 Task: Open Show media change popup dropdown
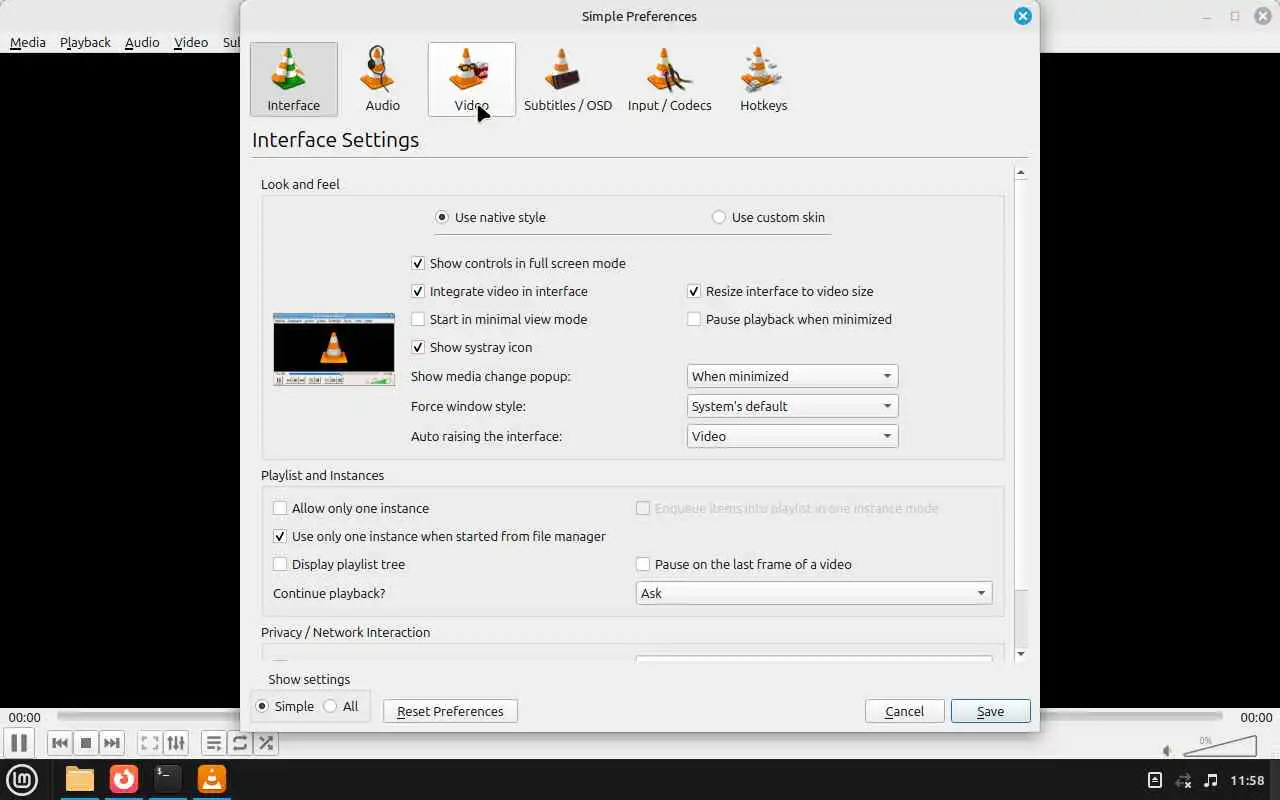point(792,376)
